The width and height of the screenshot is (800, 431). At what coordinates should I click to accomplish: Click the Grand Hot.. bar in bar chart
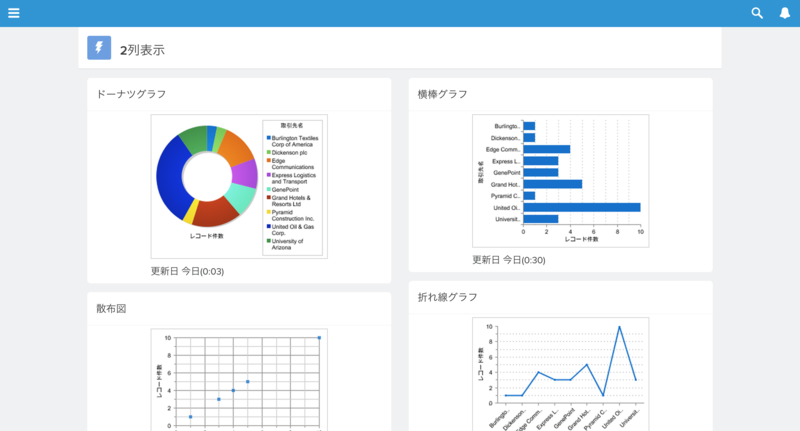[x=553, y=184]
